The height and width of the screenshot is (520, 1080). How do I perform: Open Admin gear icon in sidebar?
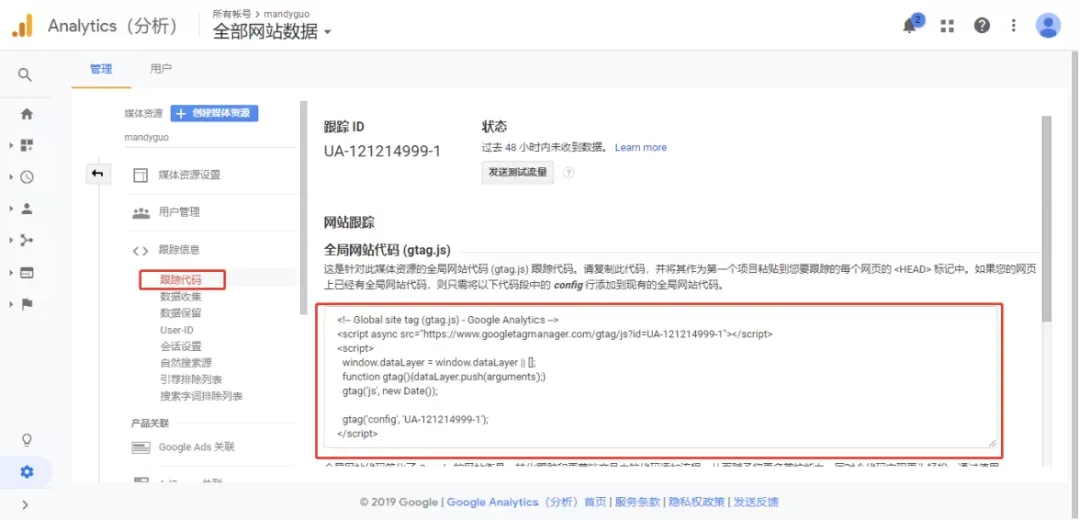point(27,472)
